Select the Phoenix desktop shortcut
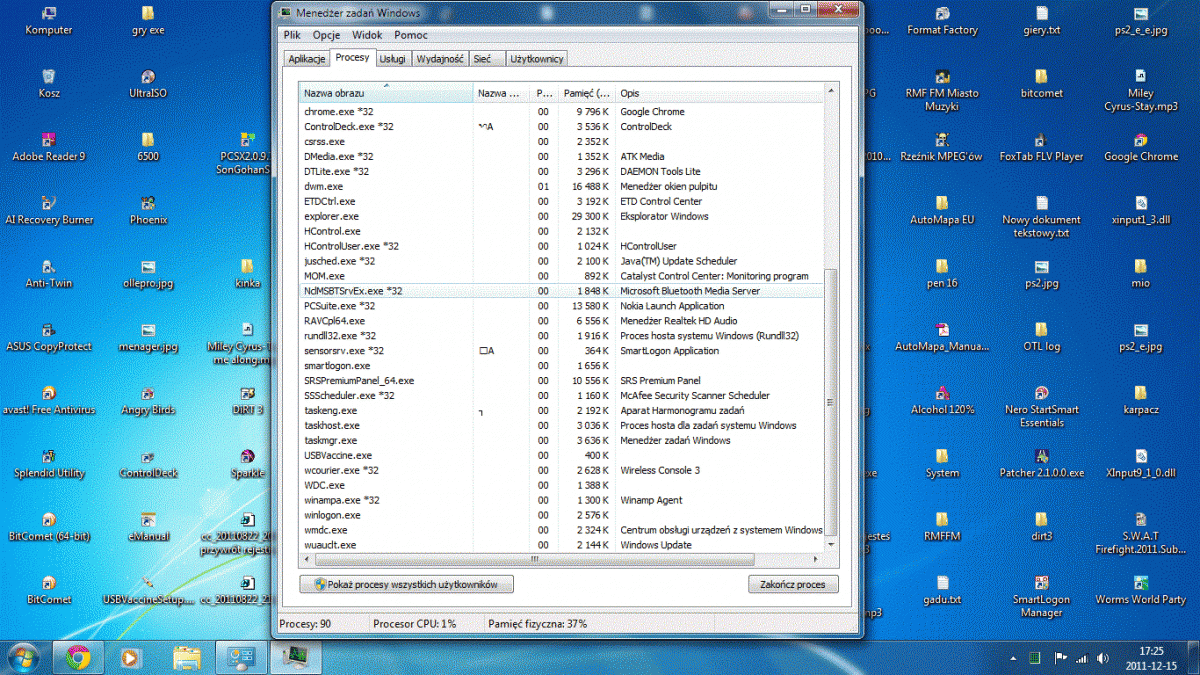The width and height of the screenshot is (1200, 675). tap(148, 210)
